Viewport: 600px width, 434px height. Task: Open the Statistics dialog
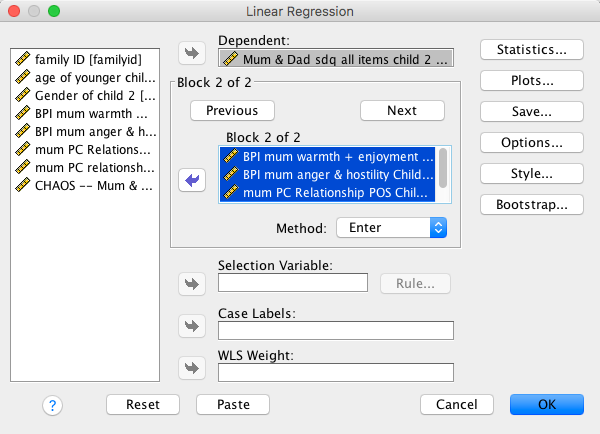tap(532, 49)
